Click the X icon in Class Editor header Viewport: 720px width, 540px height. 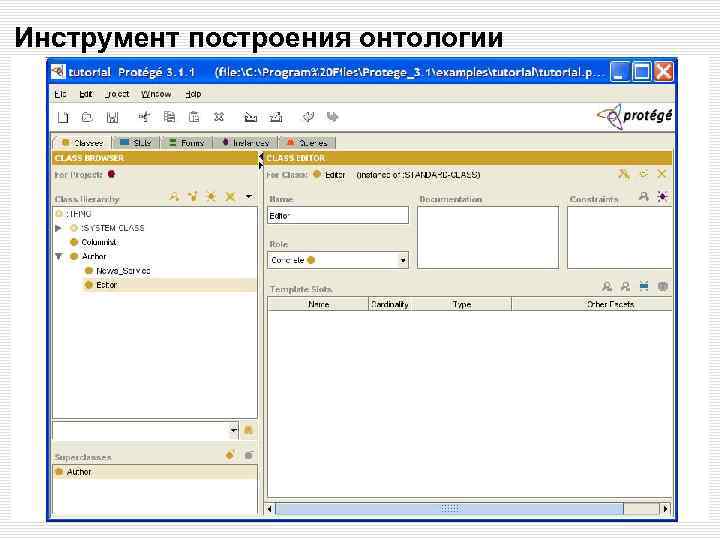point(662,174)
